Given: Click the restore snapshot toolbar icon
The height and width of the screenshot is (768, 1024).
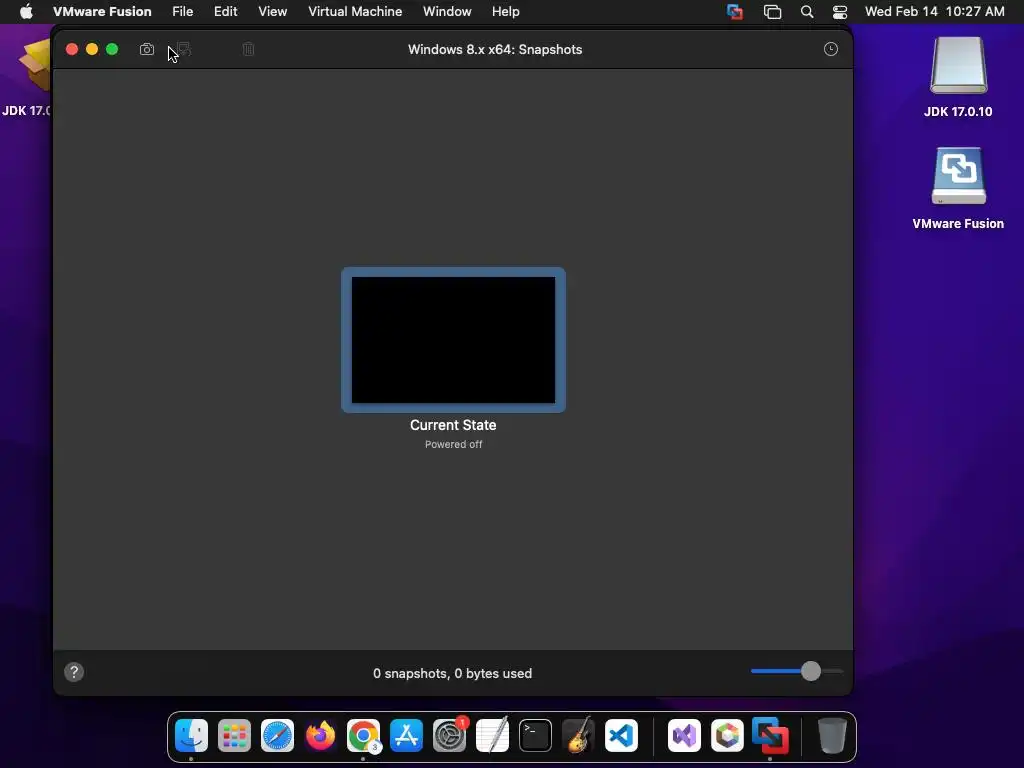Looking at the screenshot, I should pos(184,50).
